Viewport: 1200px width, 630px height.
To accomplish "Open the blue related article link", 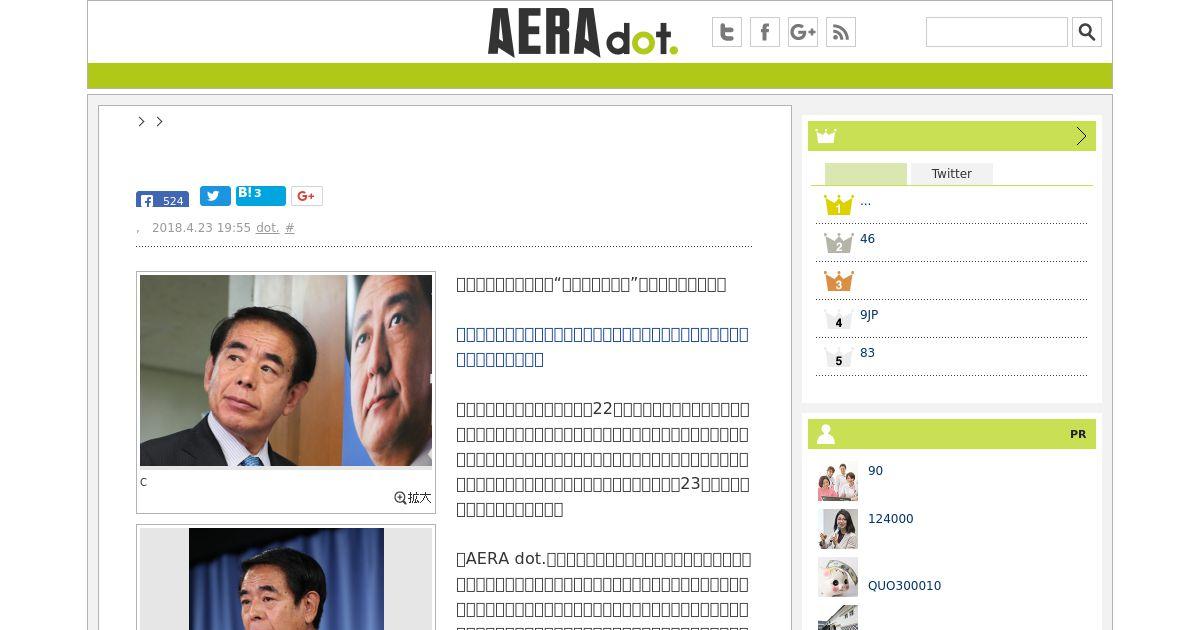I will click(602, 347).
